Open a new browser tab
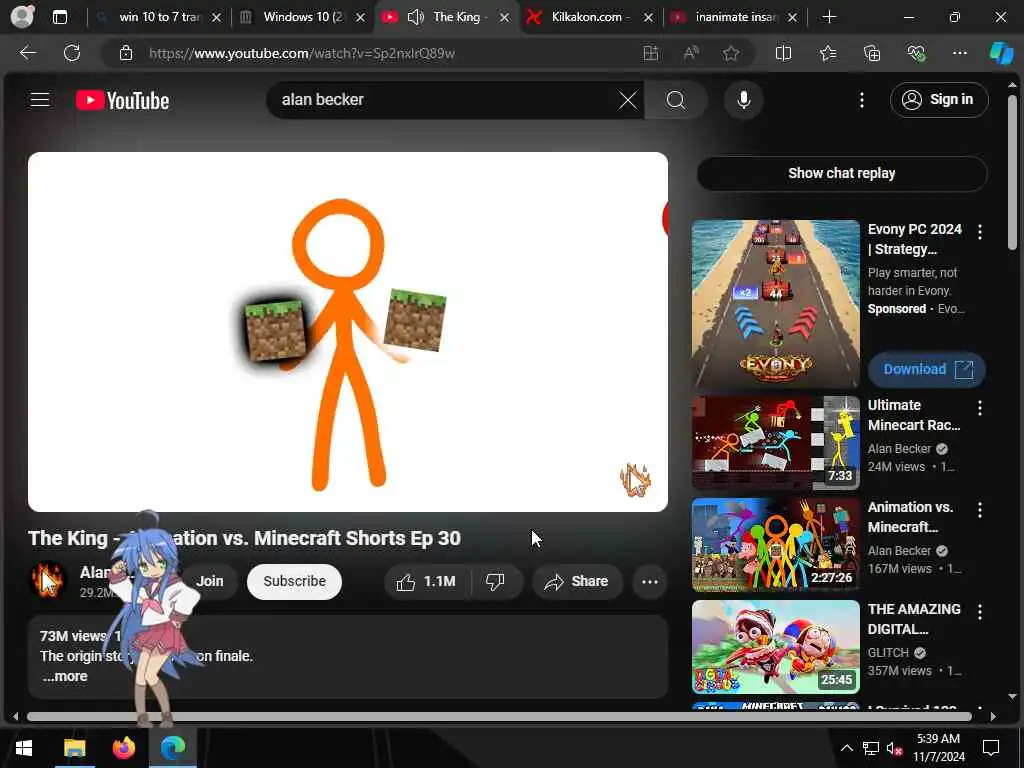The width and height of the screenshot is (1024, 768). [x=829, y=17]
